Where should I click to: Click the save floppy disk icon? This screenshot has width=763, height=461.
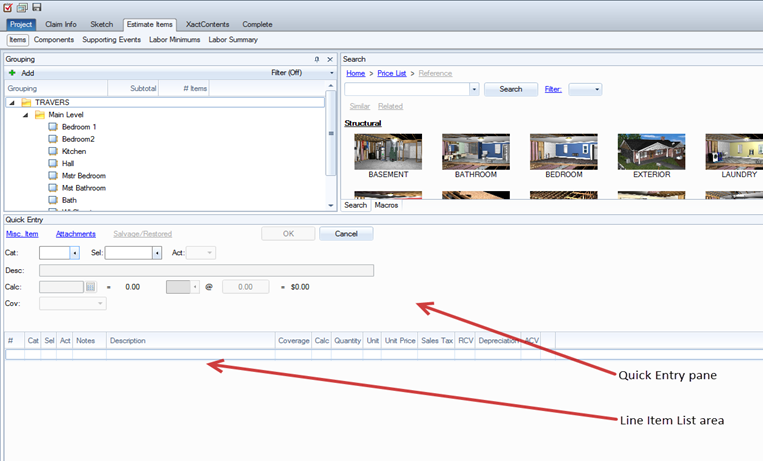pyautogui.click(x=37, y=7)
